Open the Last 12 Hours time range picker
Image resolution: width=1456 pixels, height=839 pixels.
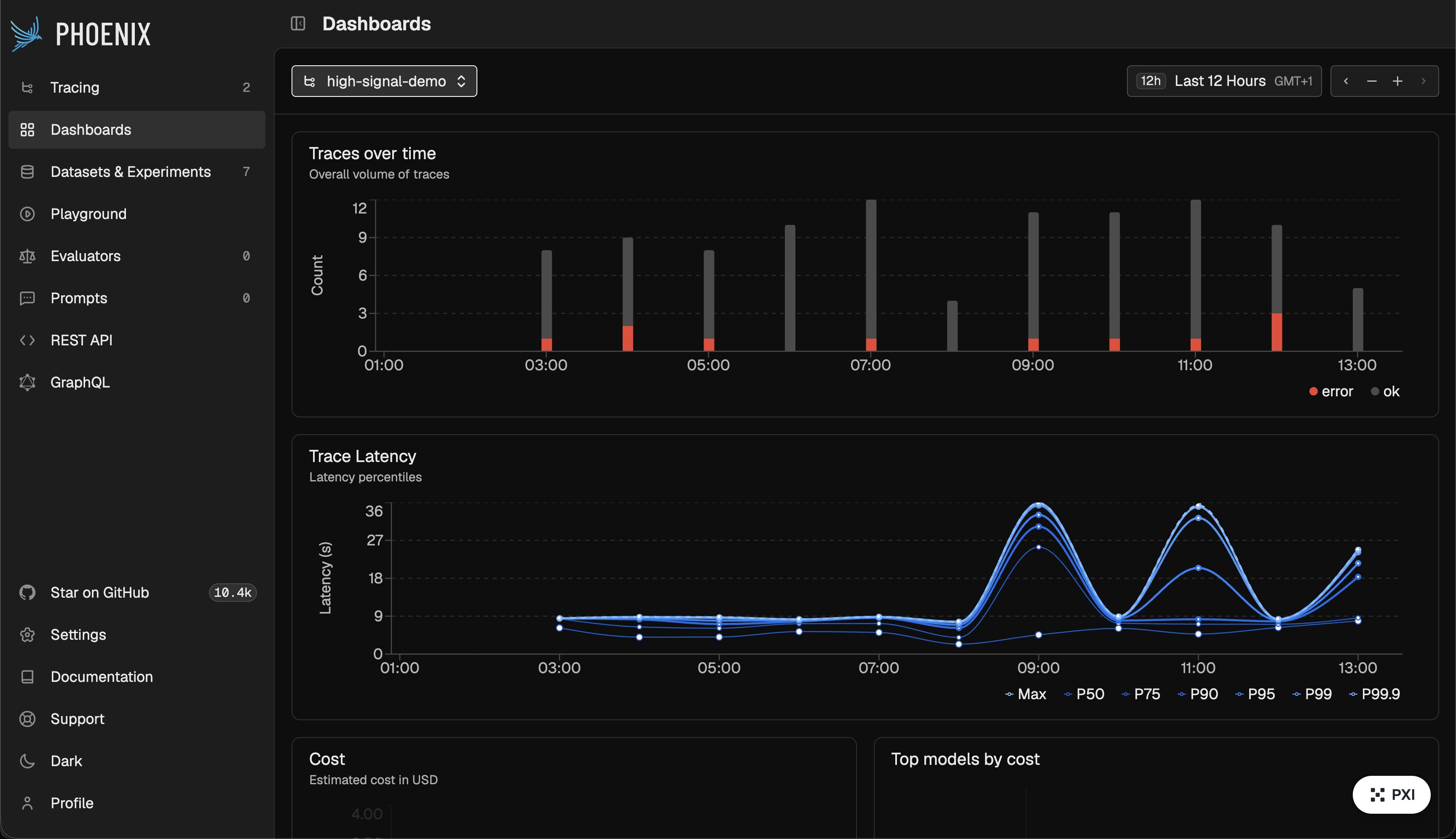coord(1224,81)
